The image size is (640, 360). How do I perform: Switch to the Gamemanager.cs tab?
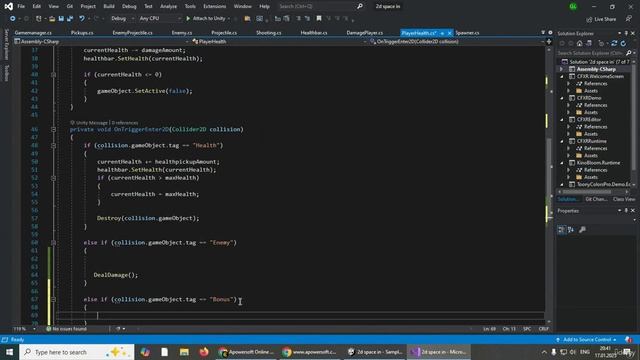[33, 33]
